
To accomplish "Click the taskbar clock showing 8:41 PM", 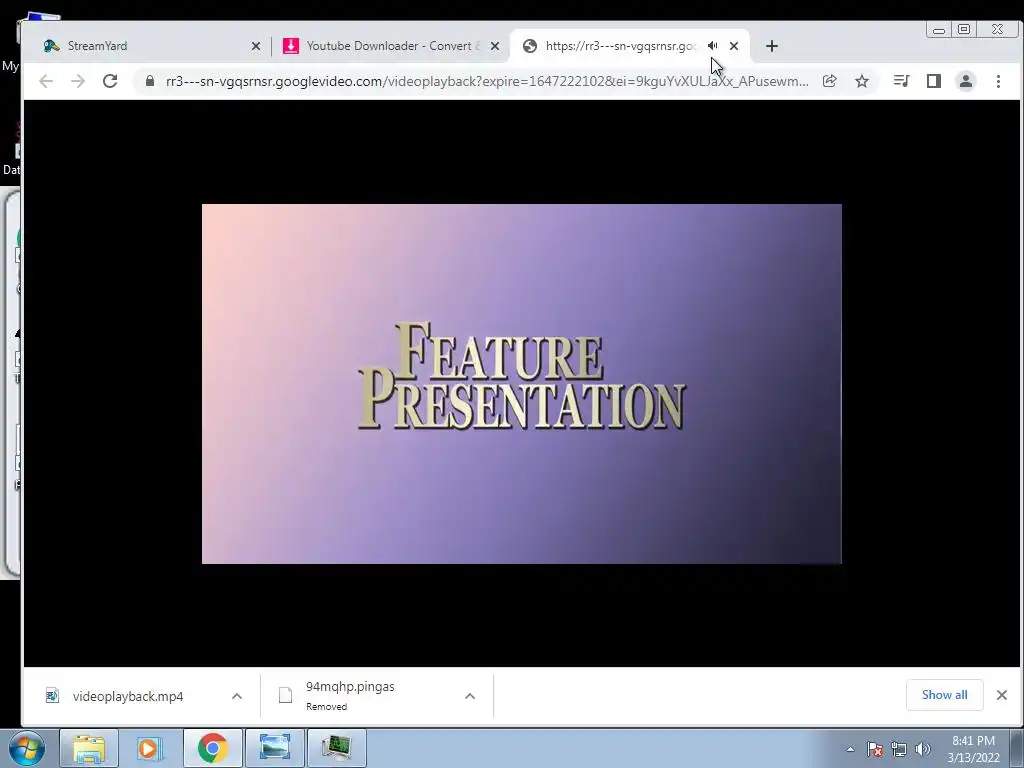I will click(973, 749).
